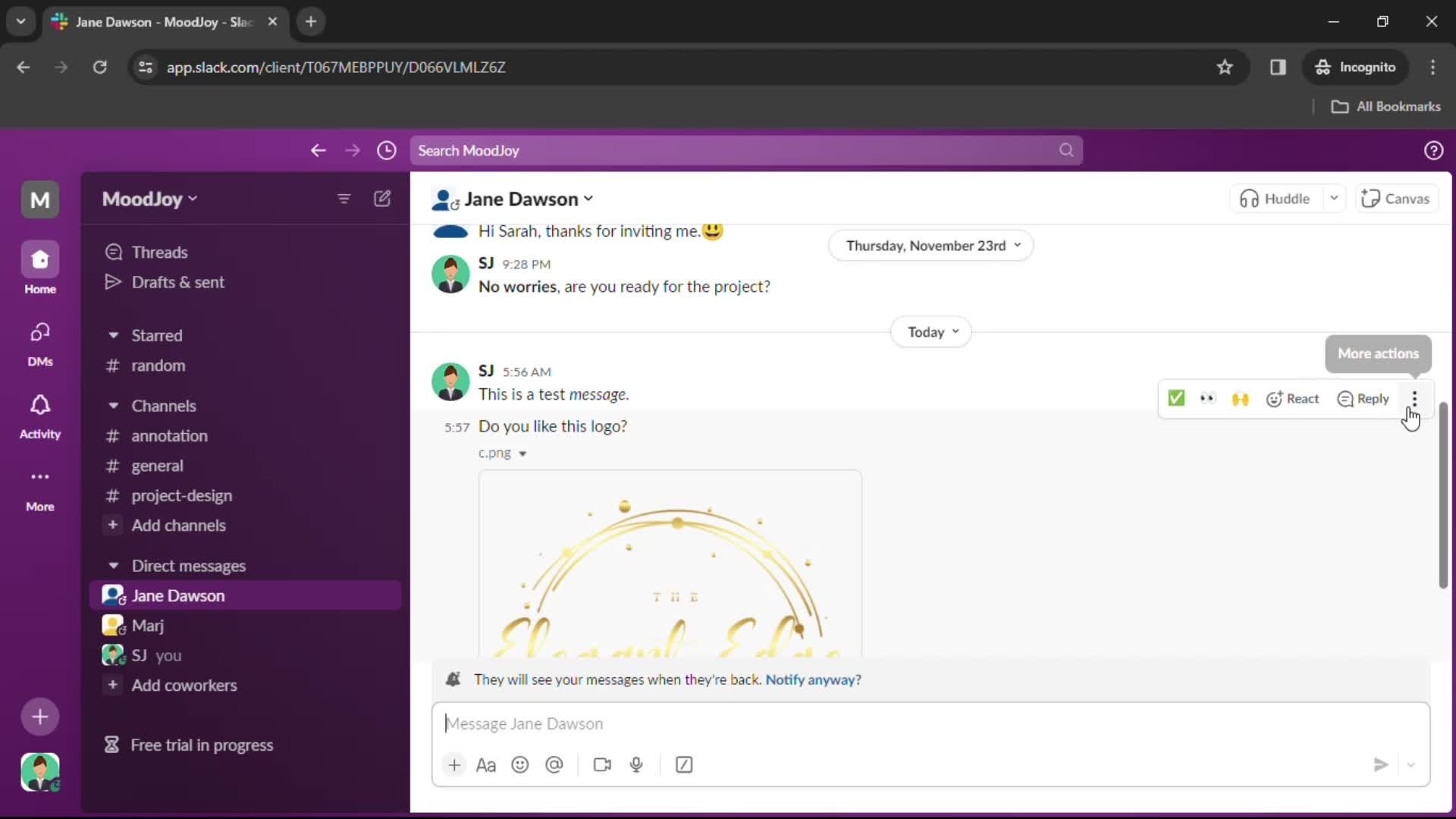Viewport: 1456px width, 819px height.
Task: Select the Channels section in sidebar
Action: 163,405
